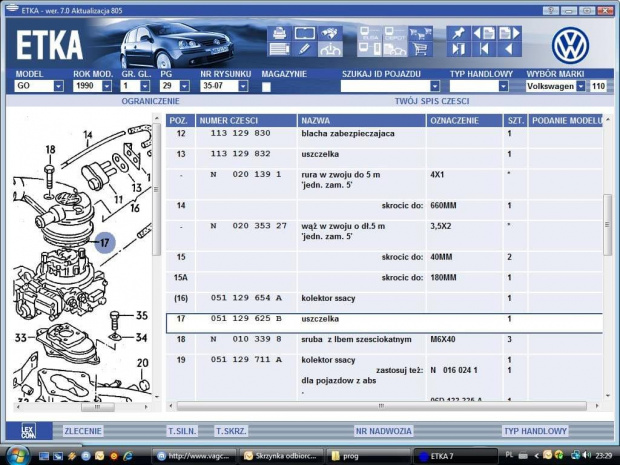Select highlighted part 051 129 625 B
The image size is (620, 465).
click(x=384, y=323)
